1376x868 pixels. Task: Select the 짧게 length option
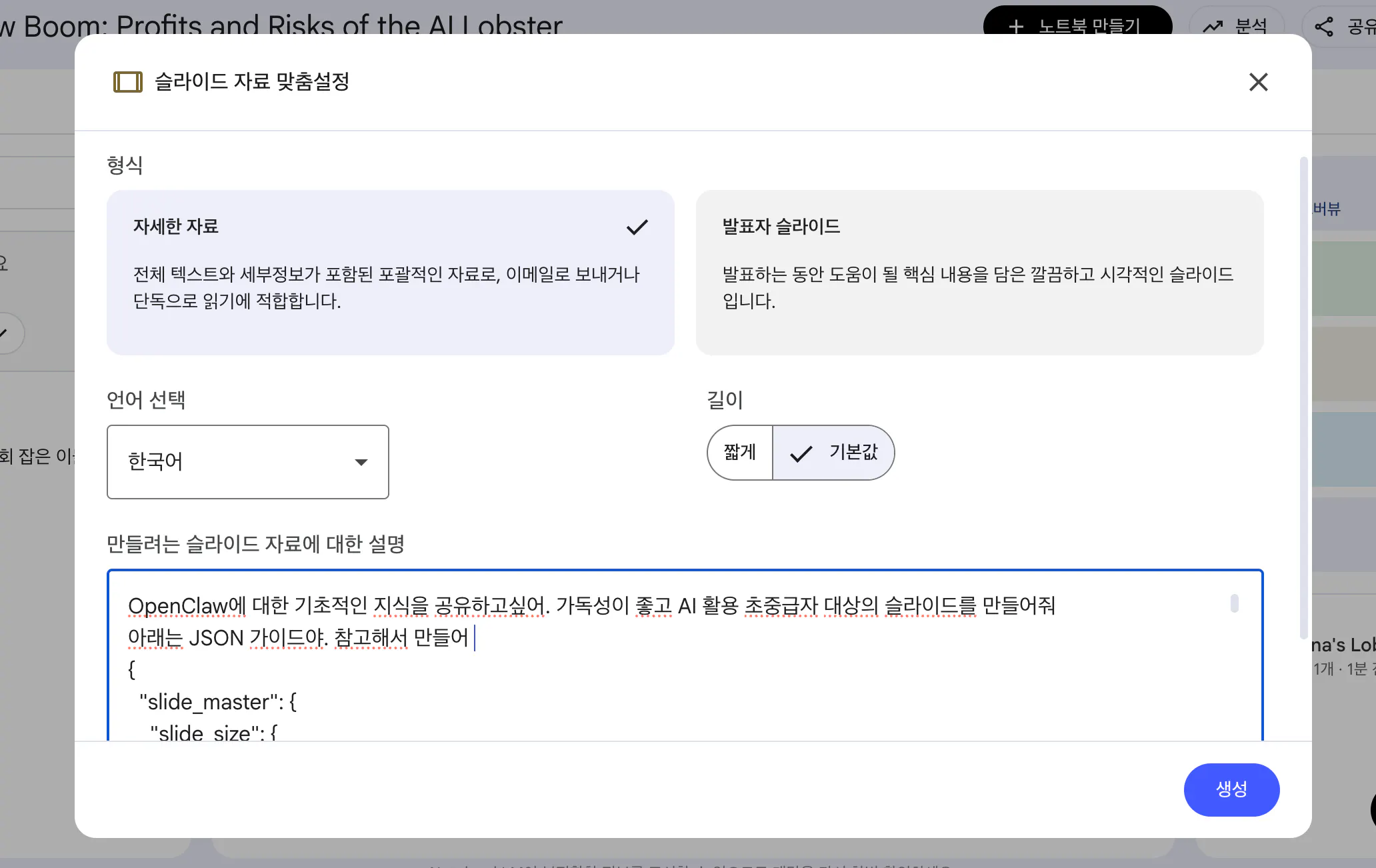click(739, 453)
